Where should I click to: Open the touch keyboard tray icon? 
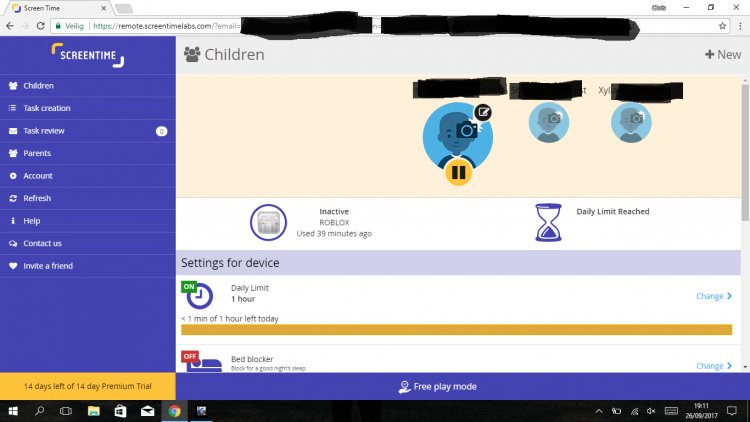[x=671, y=411]
